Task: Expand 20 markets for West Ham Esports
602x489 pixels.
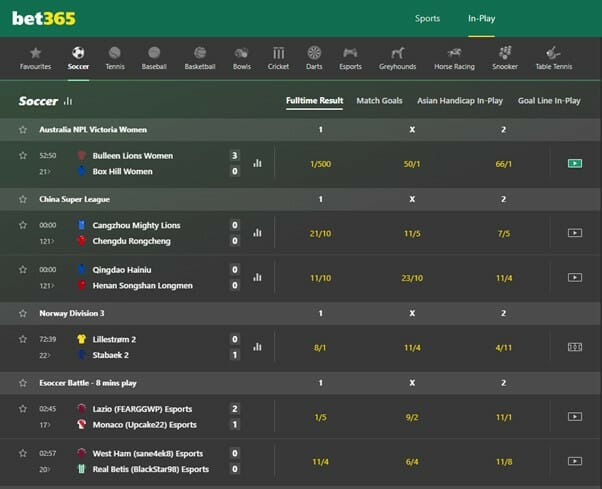Action: click(45, 469)
